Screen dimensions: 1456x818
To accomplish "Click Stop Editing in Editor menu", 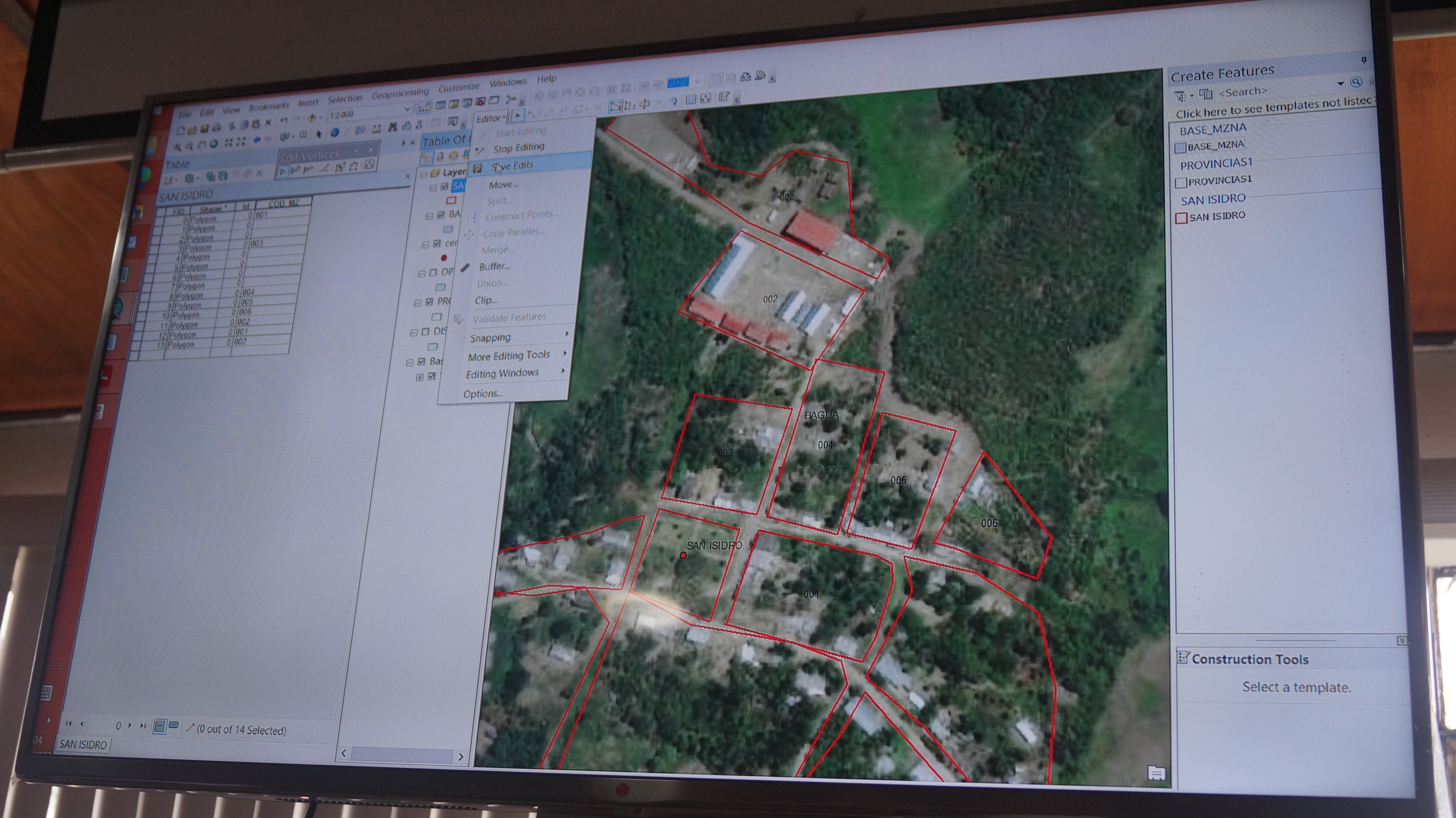I will coord(518,148).
